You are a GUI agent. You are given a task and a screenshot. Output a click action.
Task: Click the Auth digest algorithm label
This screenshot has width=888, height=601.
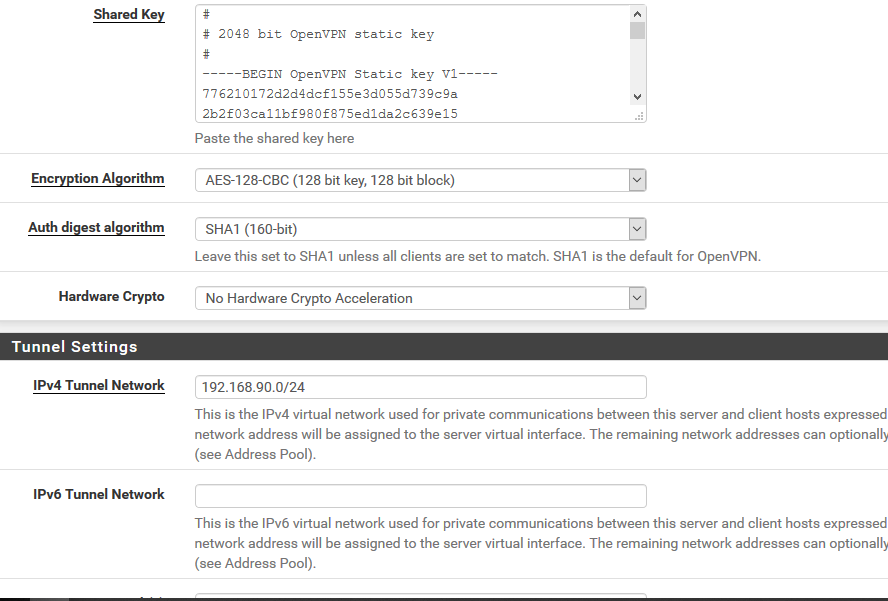click(96, 228)
